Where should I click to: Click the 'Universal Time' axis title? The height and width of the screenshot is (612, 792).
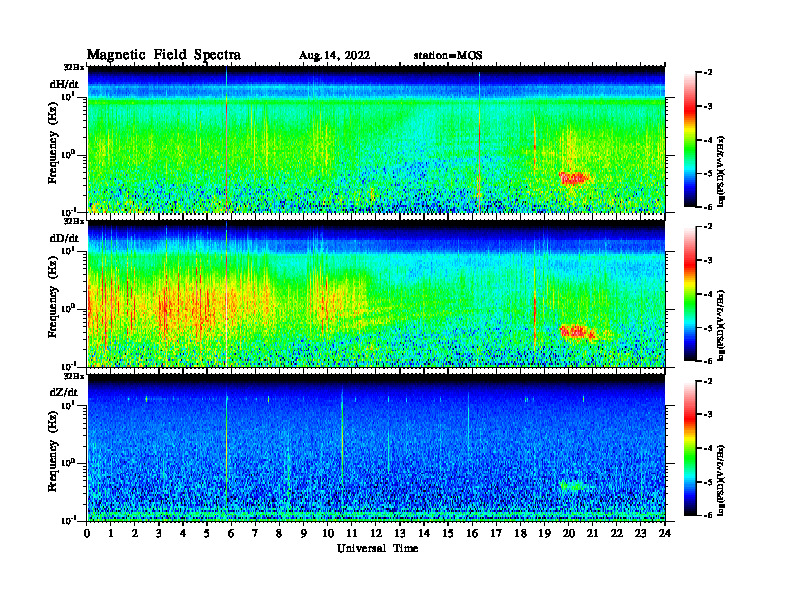point(377,548)
